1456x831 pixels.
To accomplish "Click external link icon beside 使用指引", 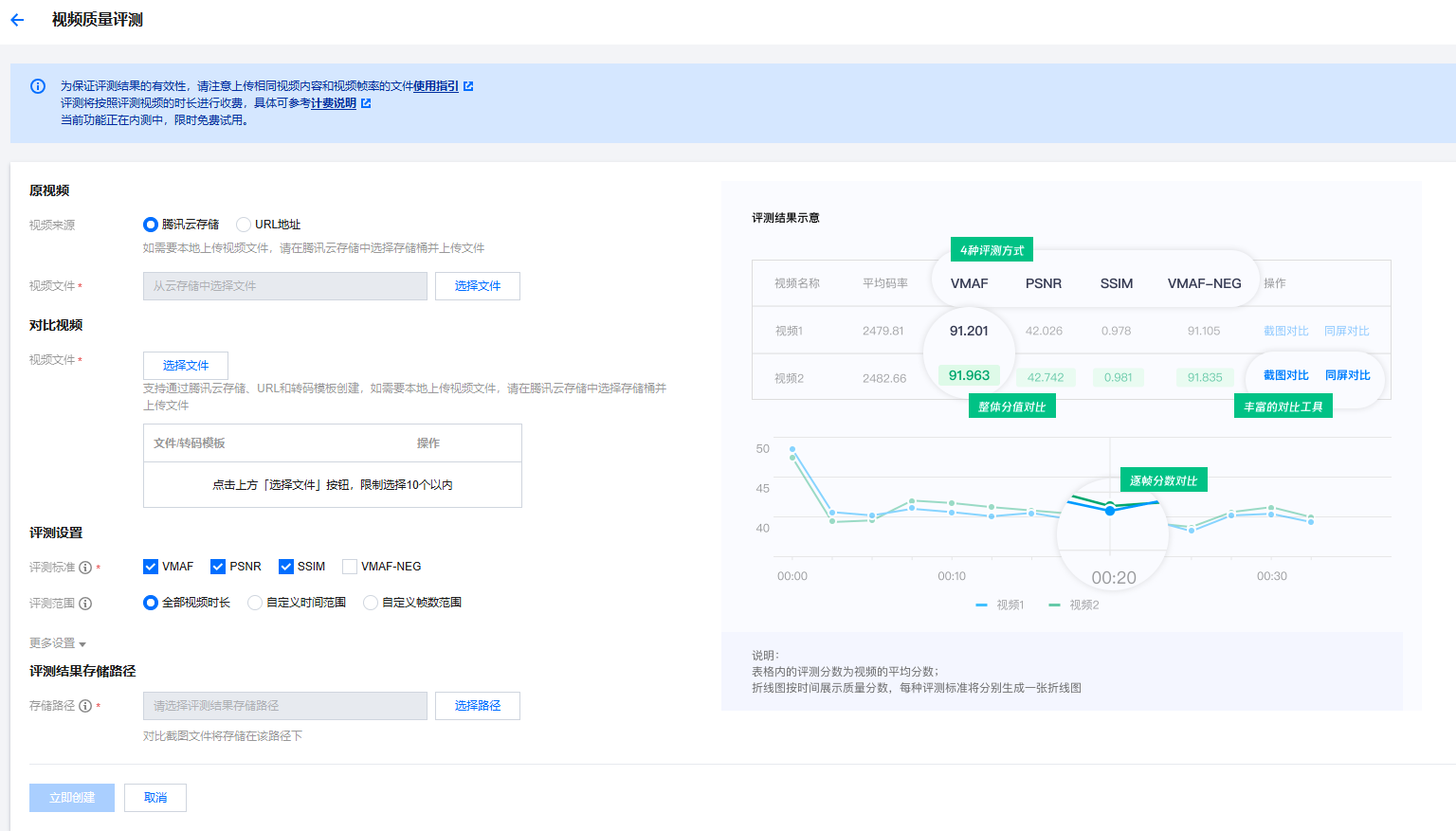I will click(x=468, y=86).
